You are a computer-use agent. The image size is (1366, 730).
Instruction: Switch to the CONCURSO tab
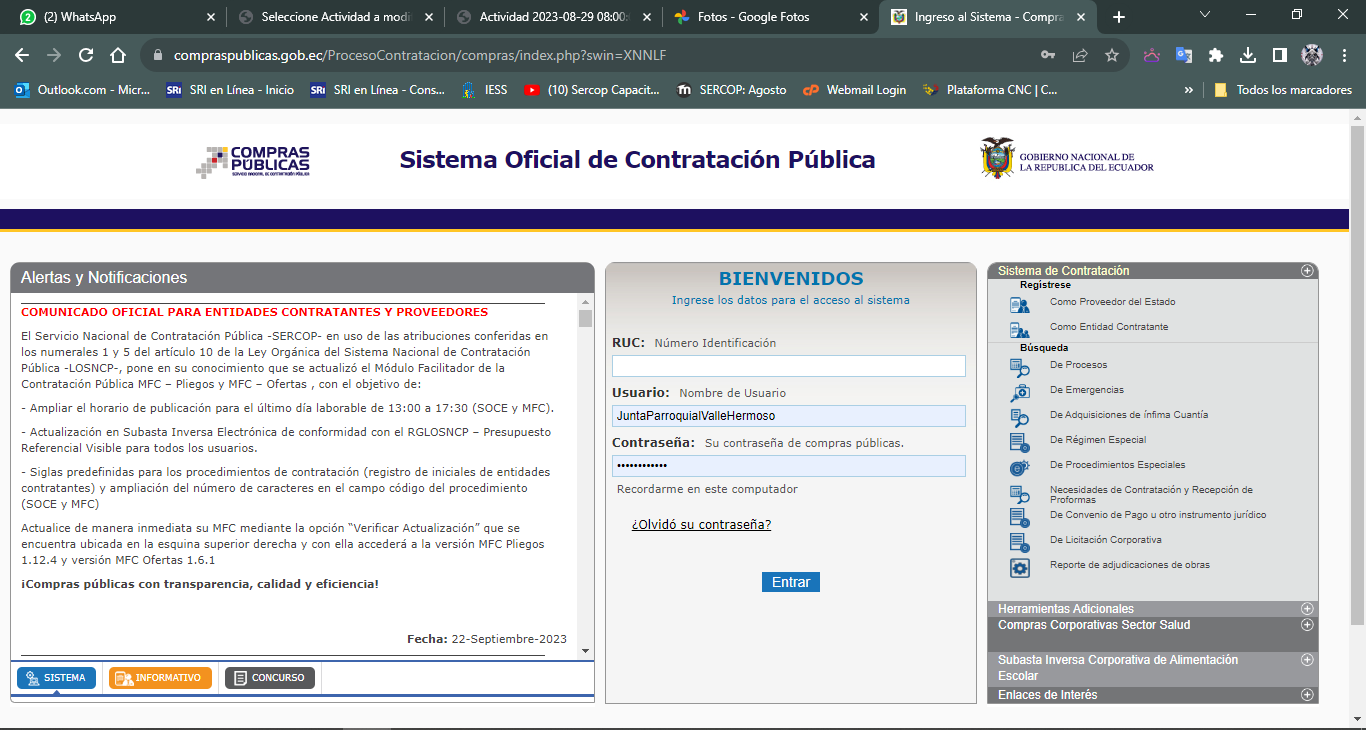coord(269,678)
